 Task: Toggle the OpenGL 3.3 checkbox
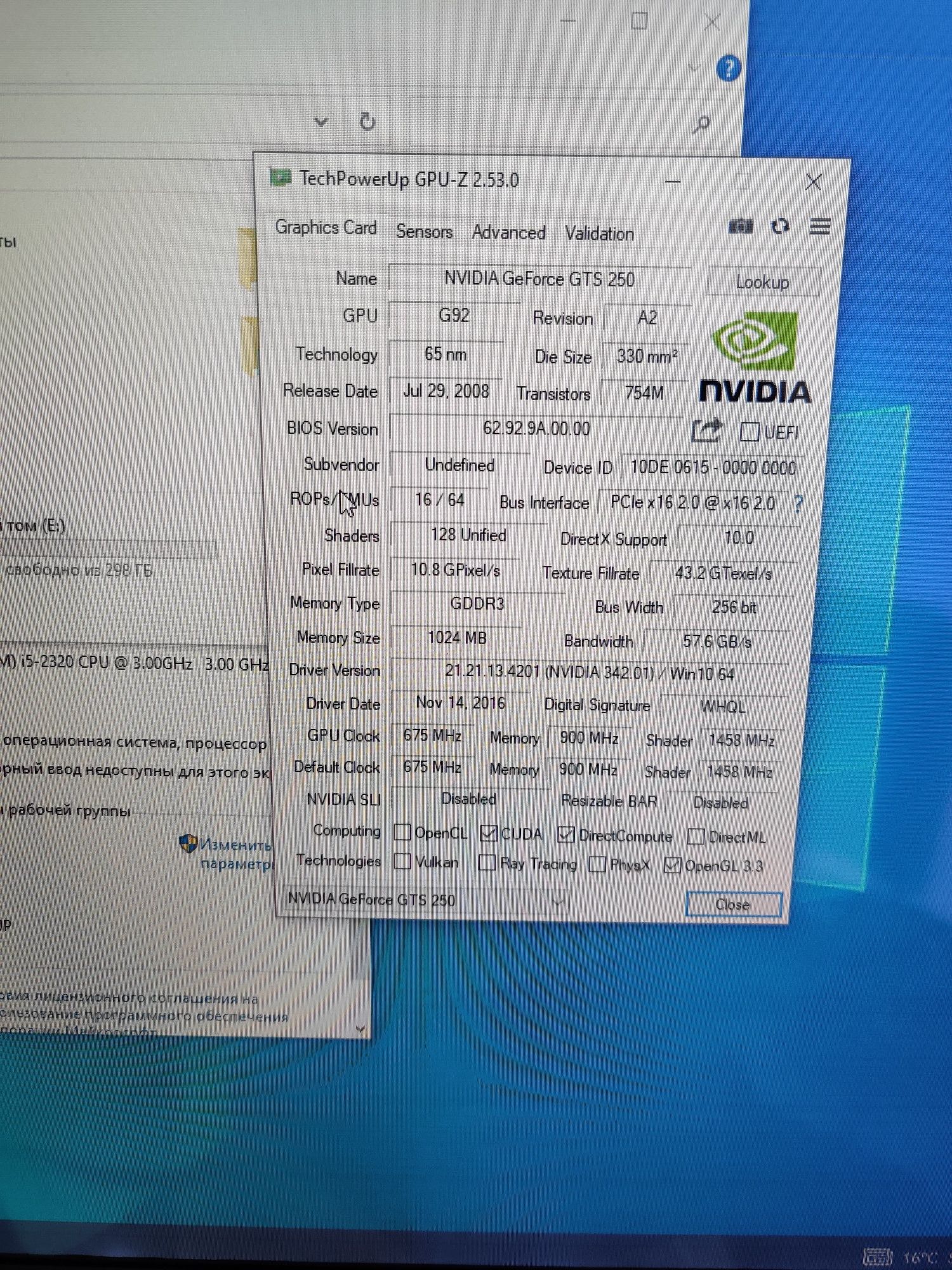[672, 865]
